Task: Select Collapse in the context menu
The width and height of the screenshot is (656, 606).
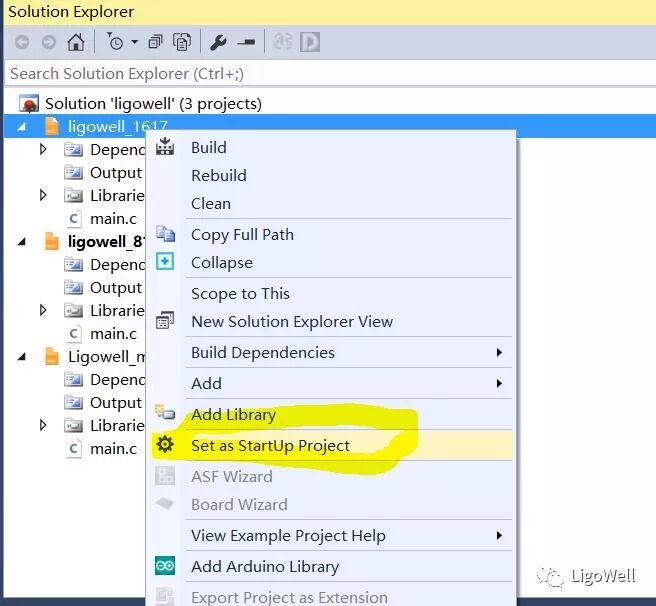Action: point(222,263)
